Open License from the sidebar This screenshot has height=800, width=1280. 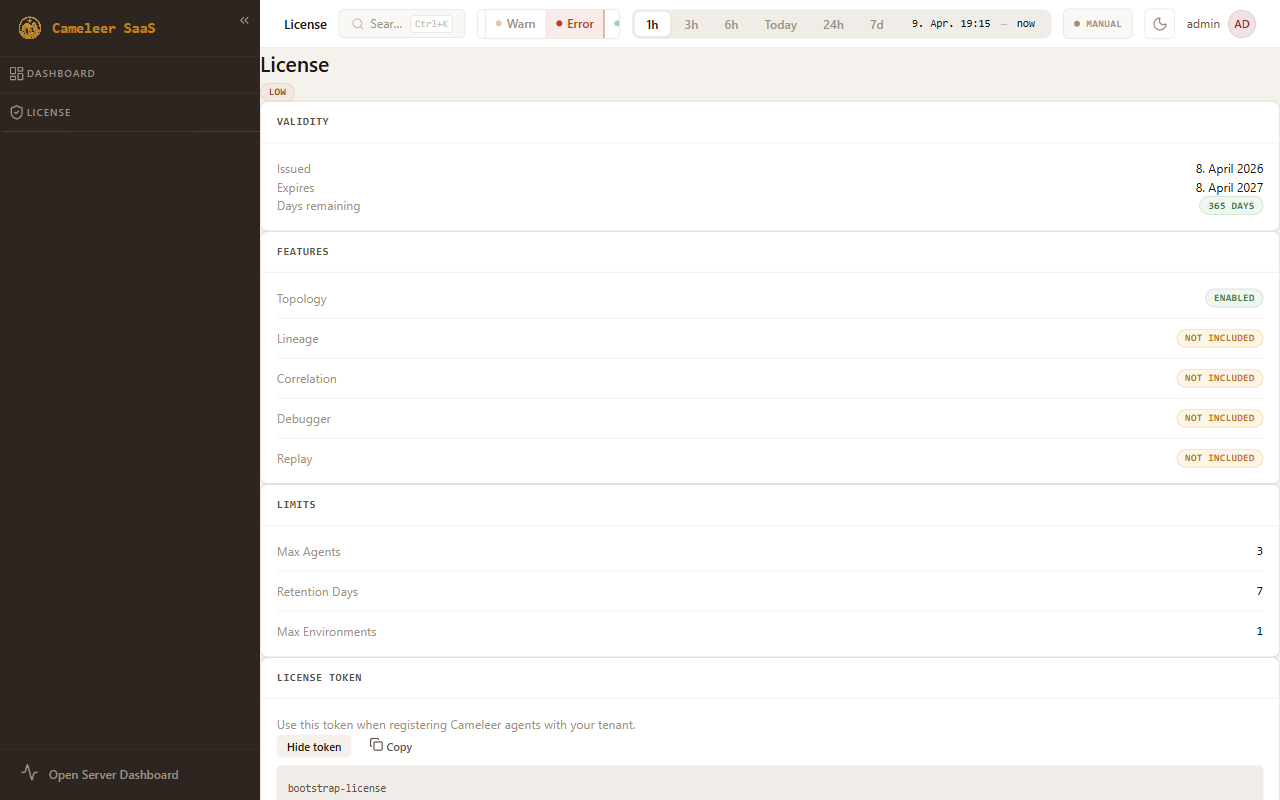pos(48,113)
